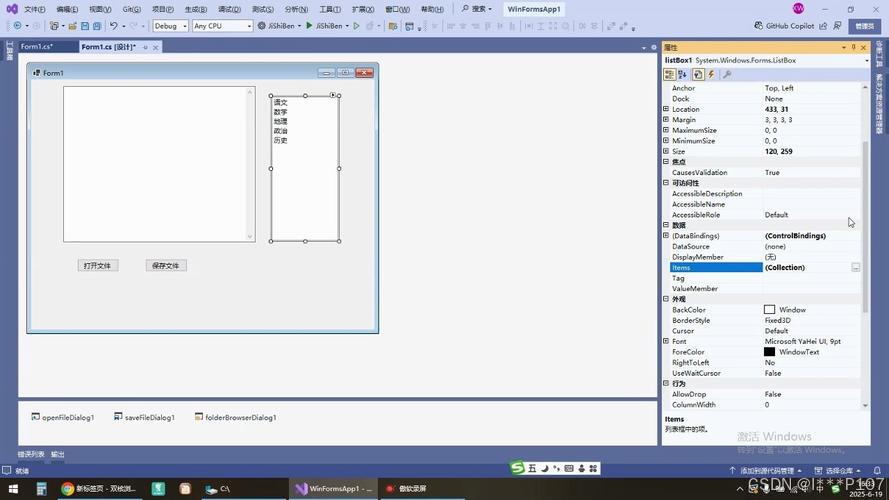Click the Sogou input method S icon
Viewport: 889px width, 500px height.
pyautogui.click(x=517, y=468)
